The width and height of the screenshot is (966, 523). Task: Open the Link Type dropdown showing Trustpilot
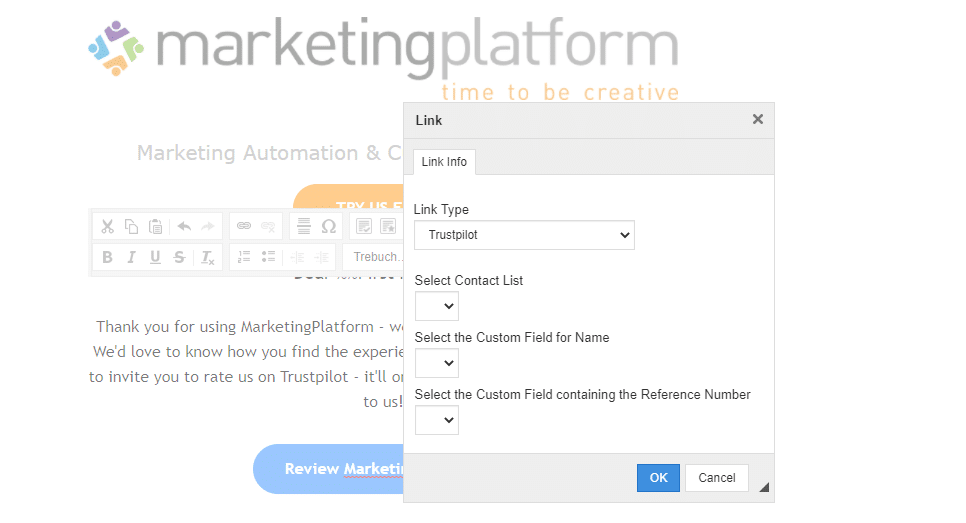click(x=524, y=235)
